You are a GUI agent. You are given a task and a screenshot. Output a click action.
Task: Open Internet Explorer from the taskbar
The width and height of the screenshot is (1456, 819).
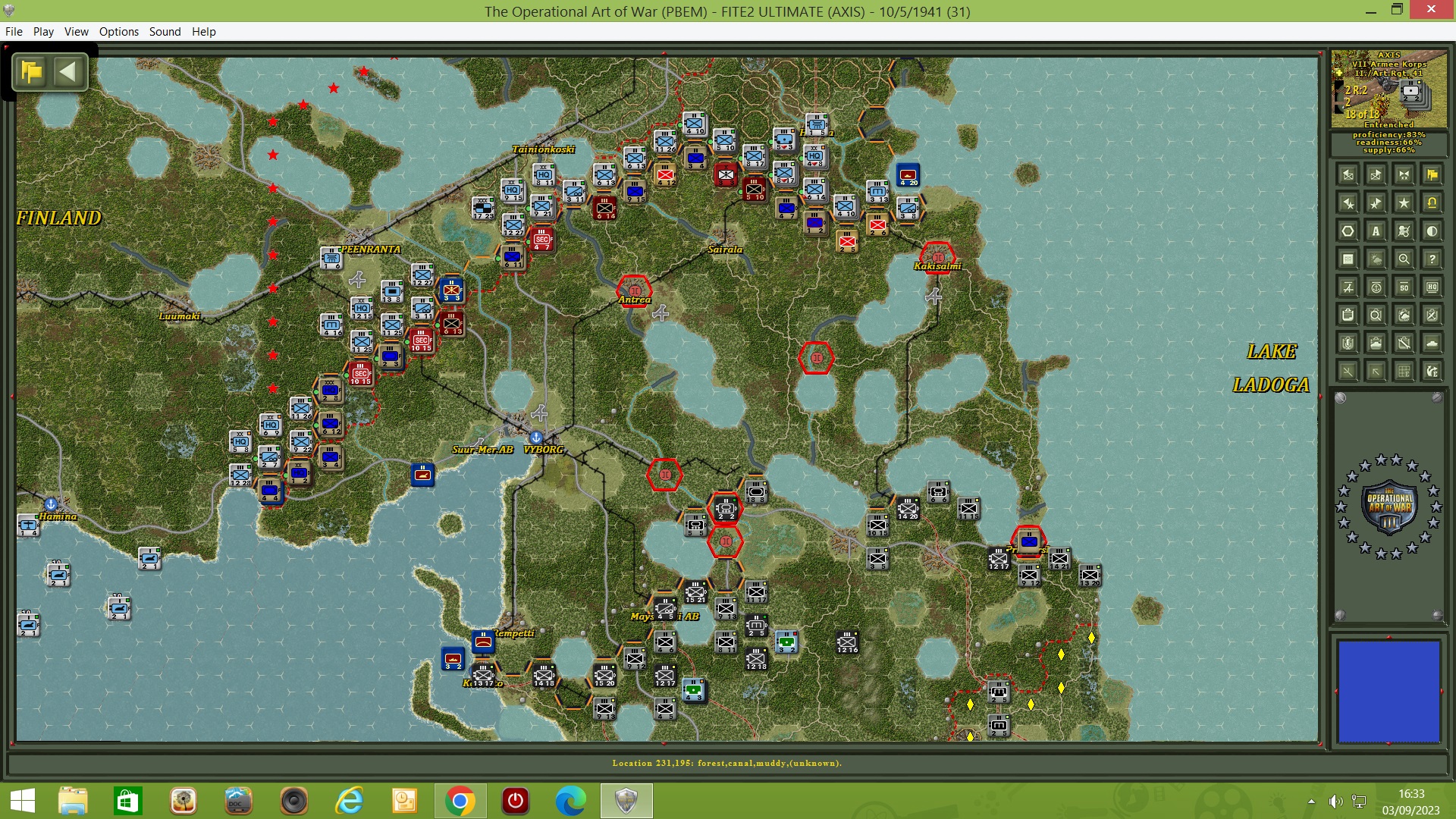(x=350, y=801)
